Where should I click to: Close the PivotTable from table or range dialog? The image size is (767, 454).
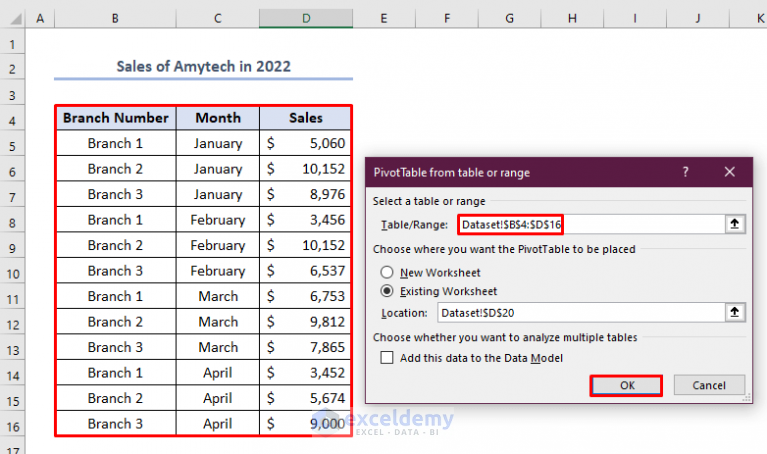(729, 172)
